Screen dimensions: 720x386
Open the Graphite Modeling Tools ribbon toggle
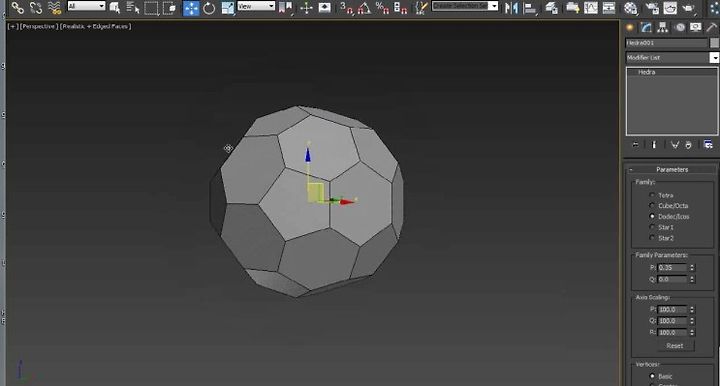tap(572, 8)
